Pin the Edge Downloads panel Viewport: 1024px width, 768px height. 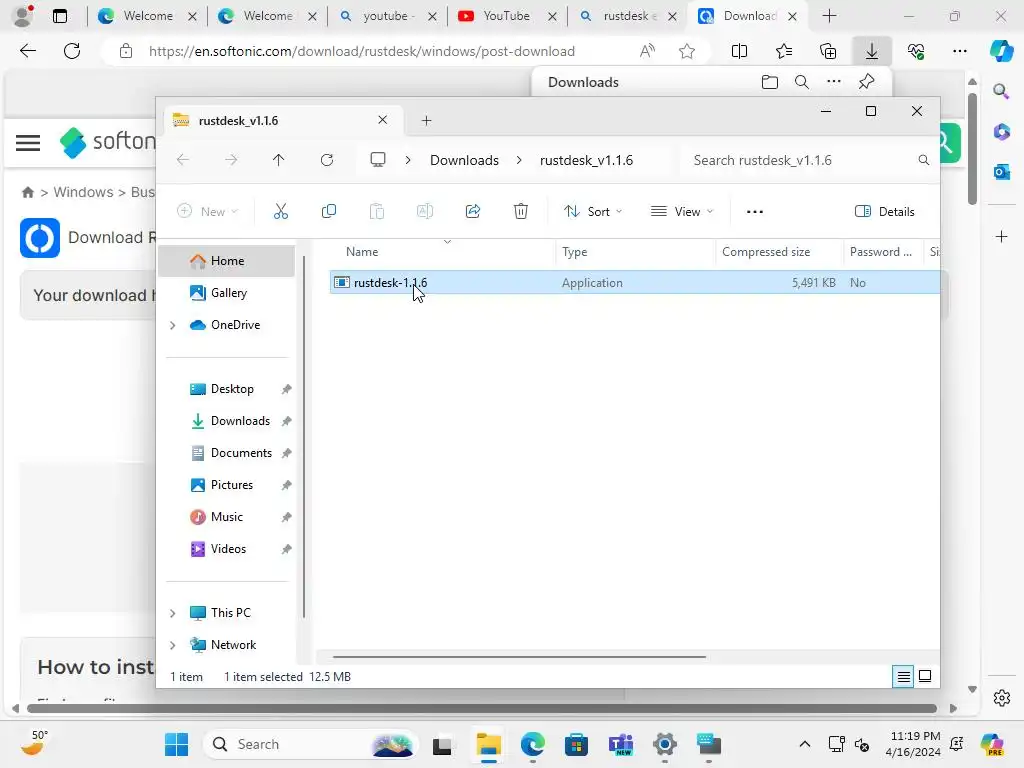(867, 82)
